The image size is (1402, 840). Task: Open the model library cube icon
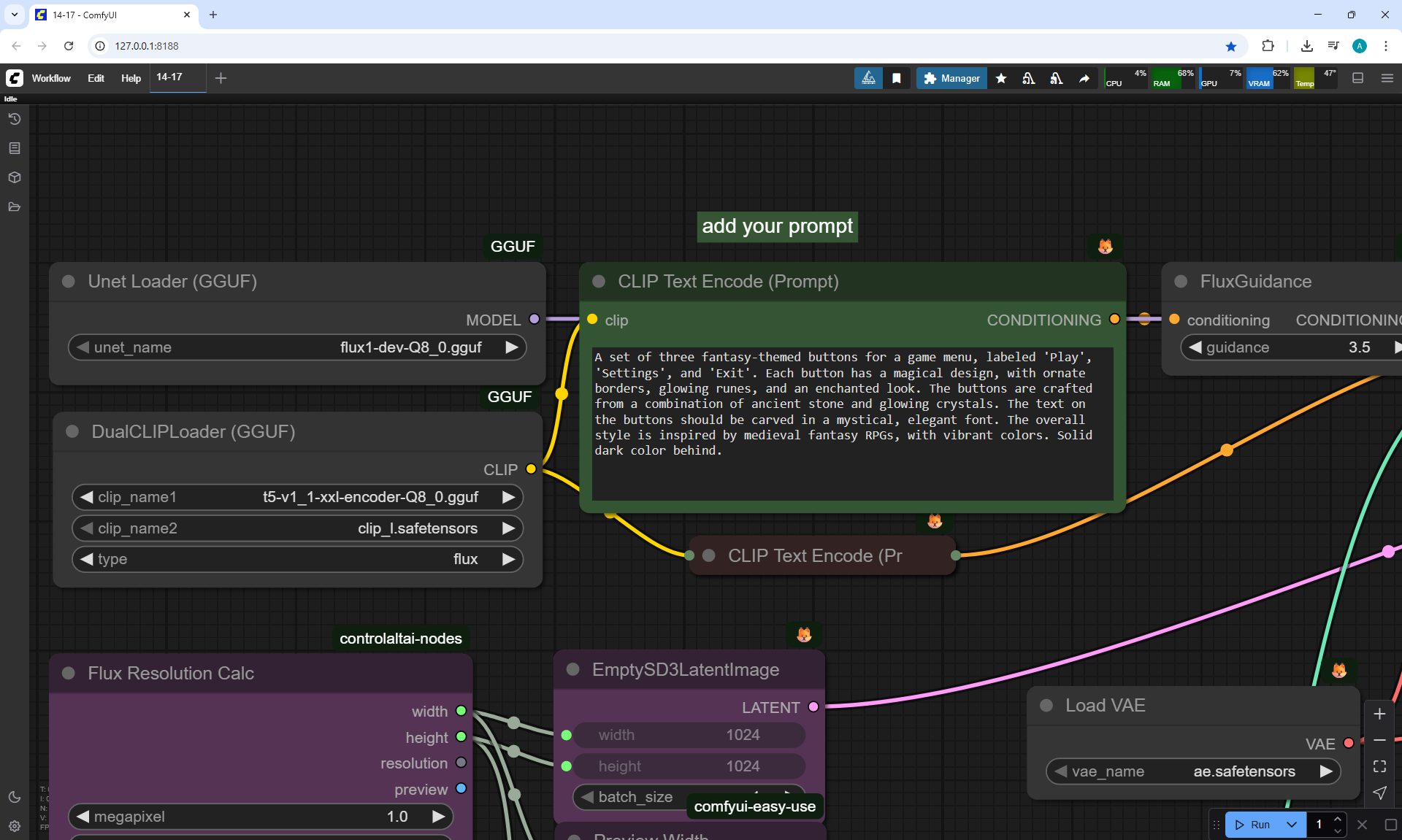click(15, 177)
